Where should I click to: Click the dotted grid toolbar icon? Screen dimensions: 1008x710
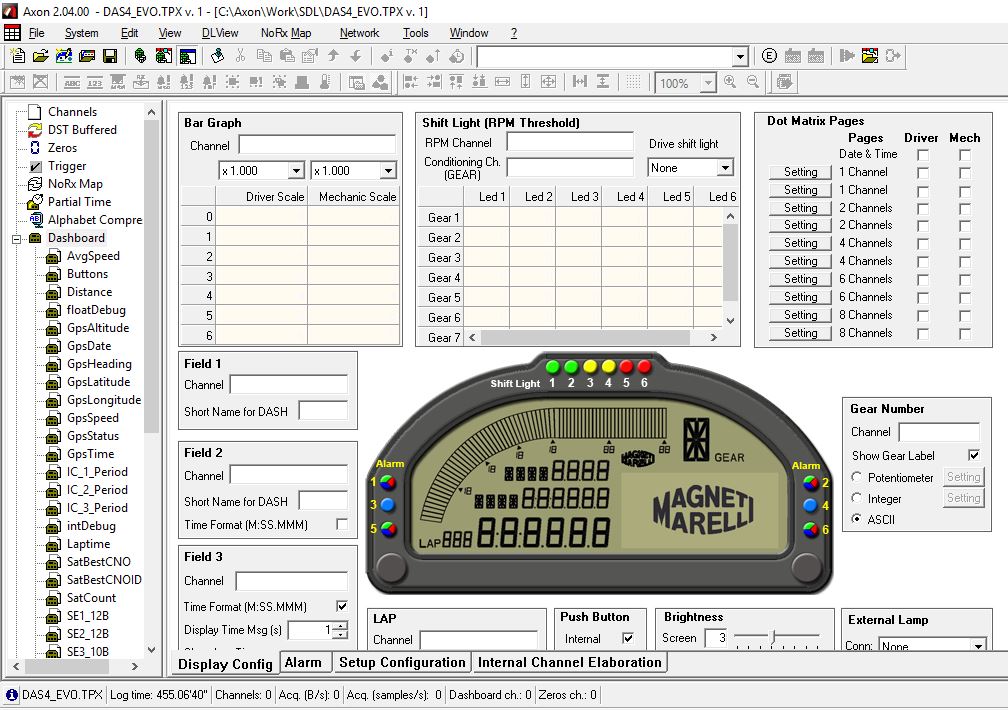click(x=633, y=82)
